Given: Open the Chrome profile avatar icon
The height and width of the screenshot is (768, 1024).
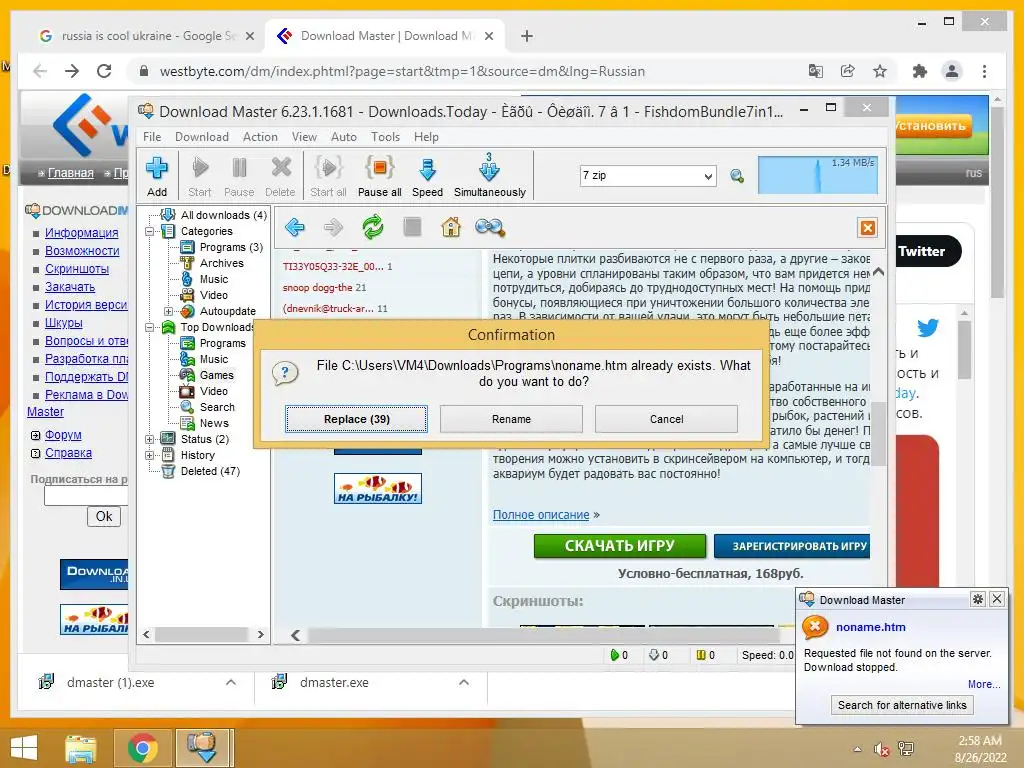Looking at the screenshot, I should pos(952,71).
